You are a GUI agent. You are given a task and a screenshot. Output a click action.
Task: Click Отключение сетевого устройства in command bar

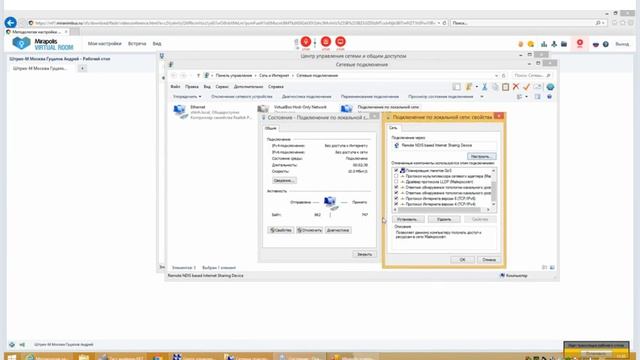[x=242, y=97]
